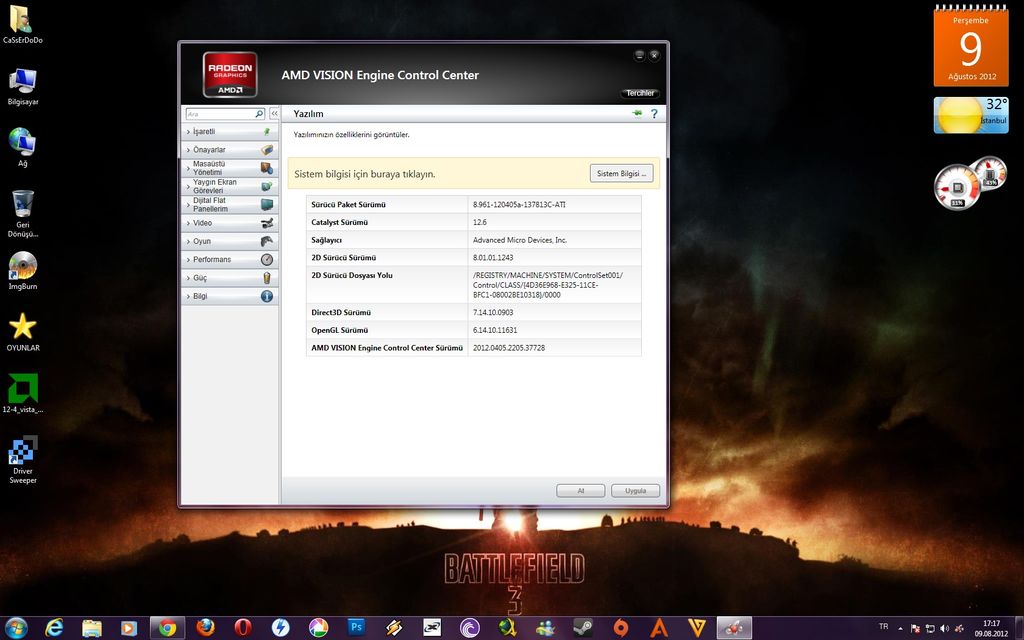Launch Firefox from the taskbar

[x=206, y=628]
